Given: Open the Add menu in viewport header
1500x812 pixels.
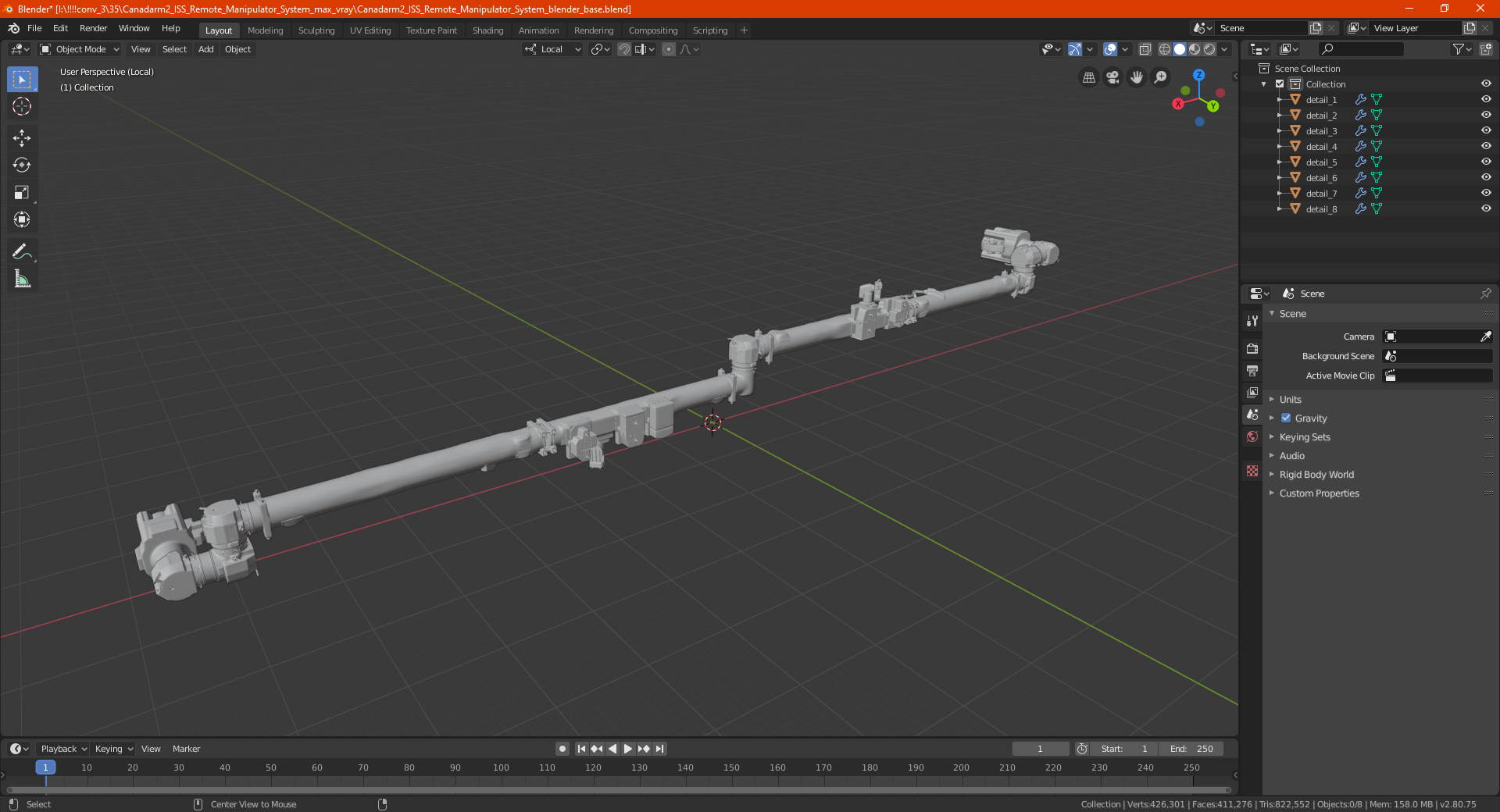Looking at the screenshot, I should point(205,49).
